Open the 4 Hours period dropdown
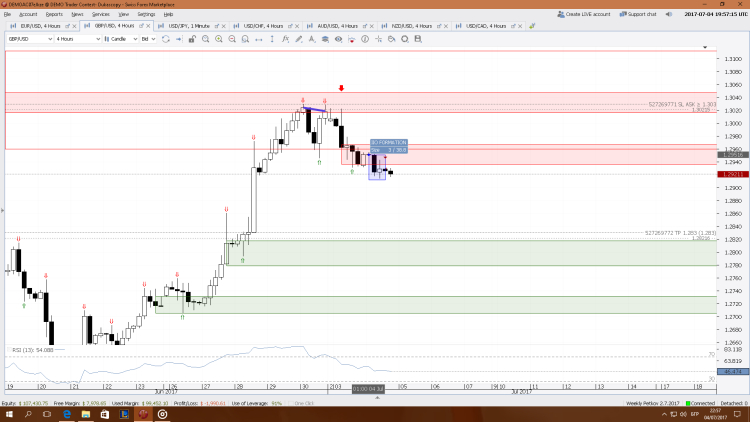 point(77,39)
